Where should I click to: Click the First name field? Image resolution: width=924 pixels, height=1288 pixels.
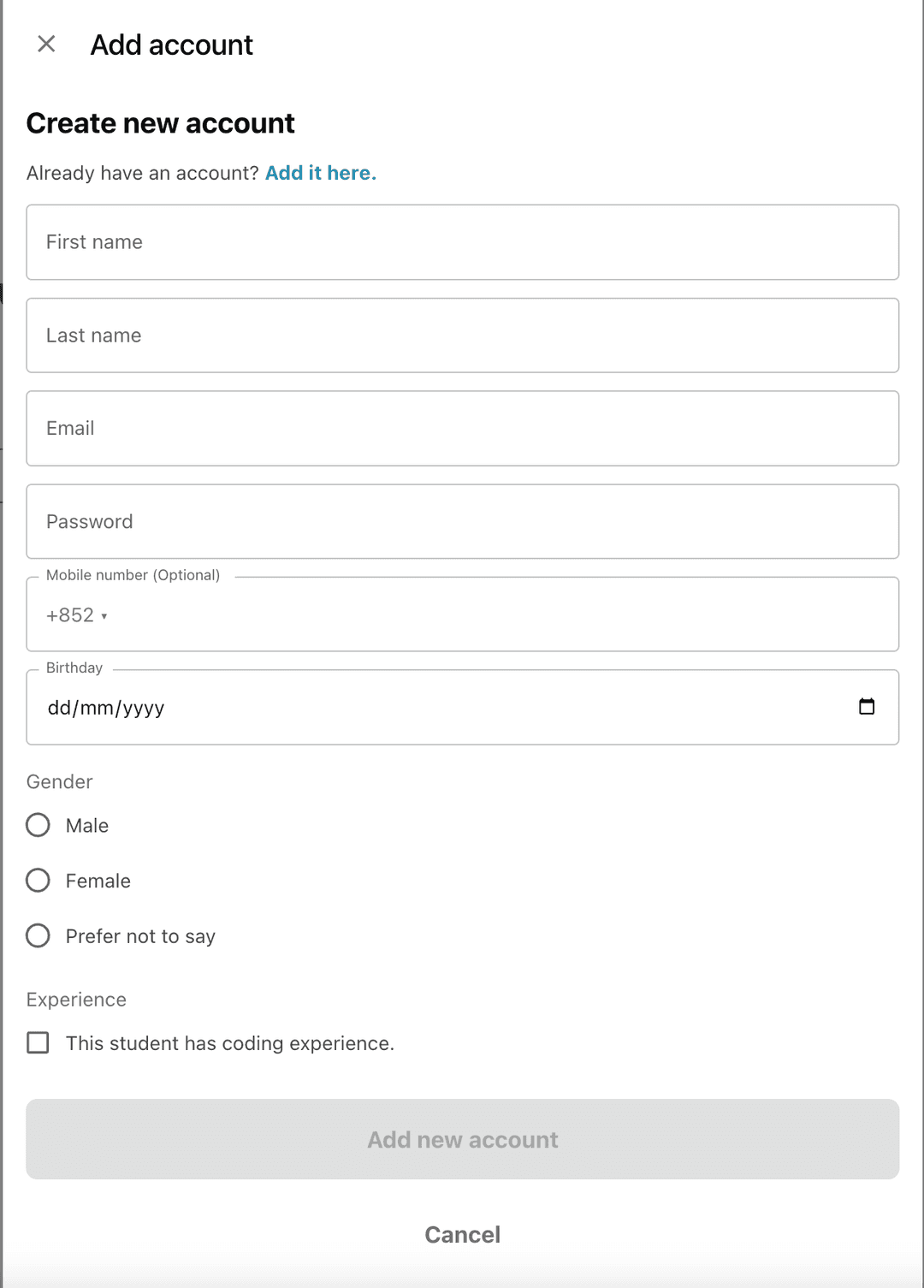(462, 242)
